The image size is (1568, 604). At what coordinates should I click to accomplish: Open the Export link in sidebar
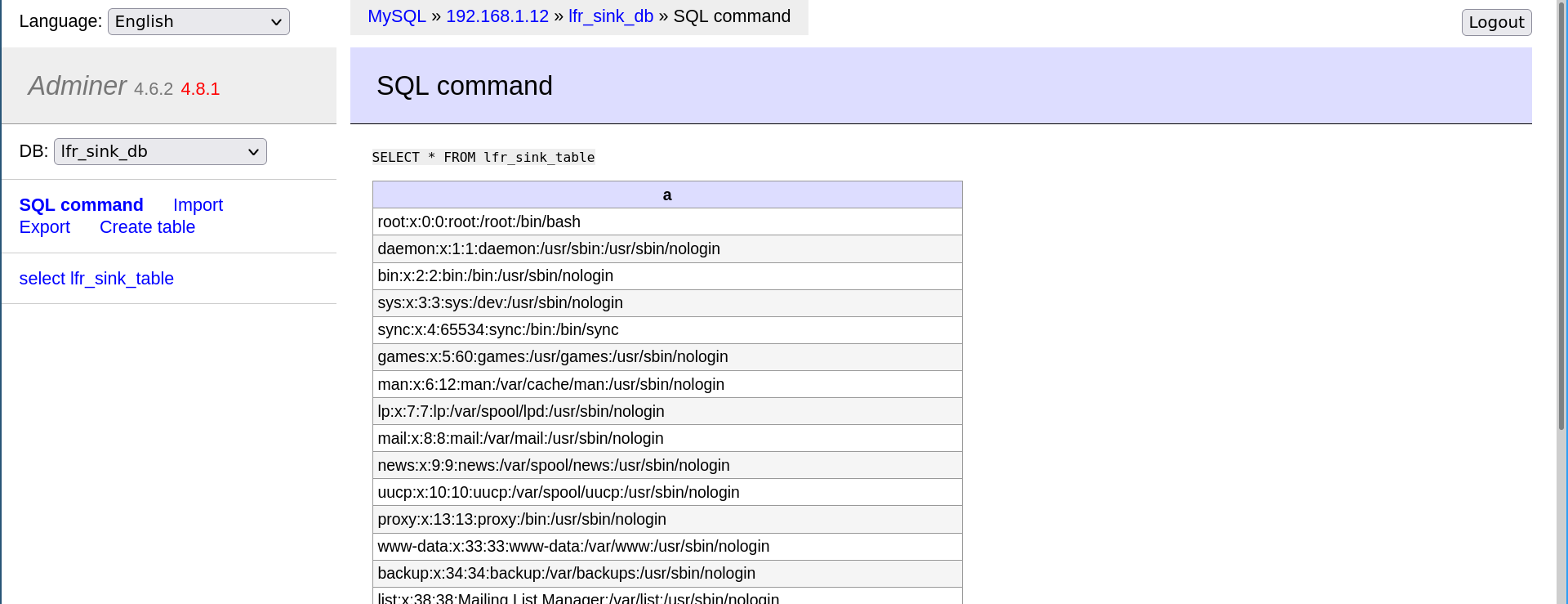pos(45,227)
